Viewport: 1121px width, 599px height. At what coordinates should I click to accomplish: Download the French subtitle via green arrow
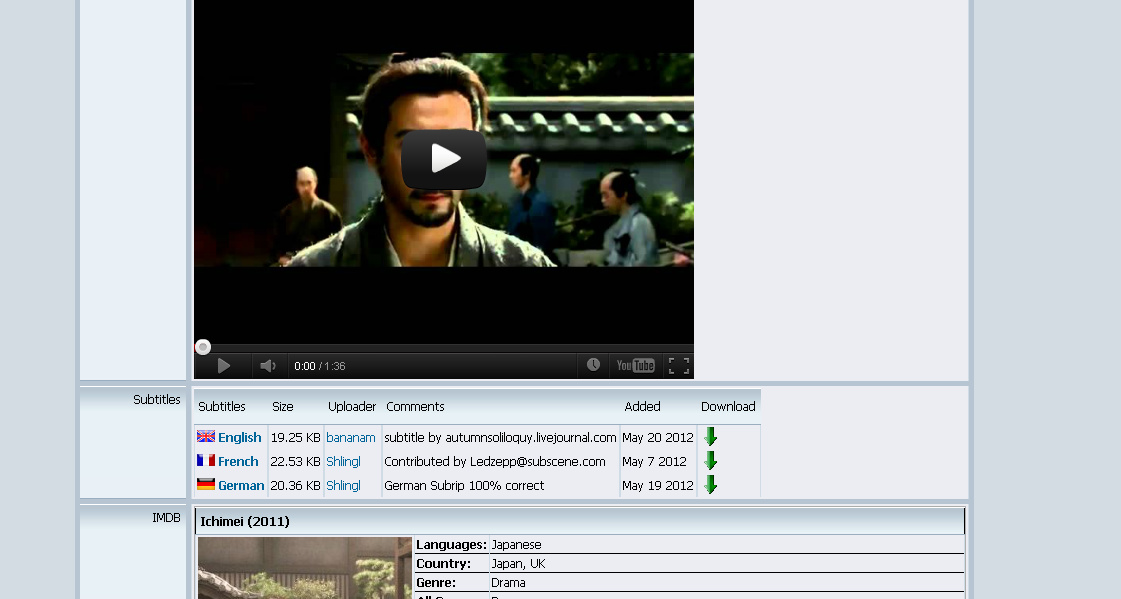click(711, 461)
